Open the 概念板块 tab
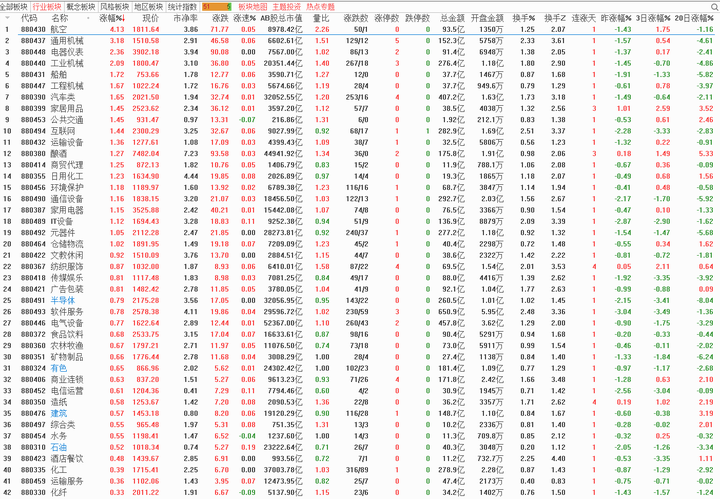Image resolution: width=720 pixels, height=499 pixels. [81, 7]
